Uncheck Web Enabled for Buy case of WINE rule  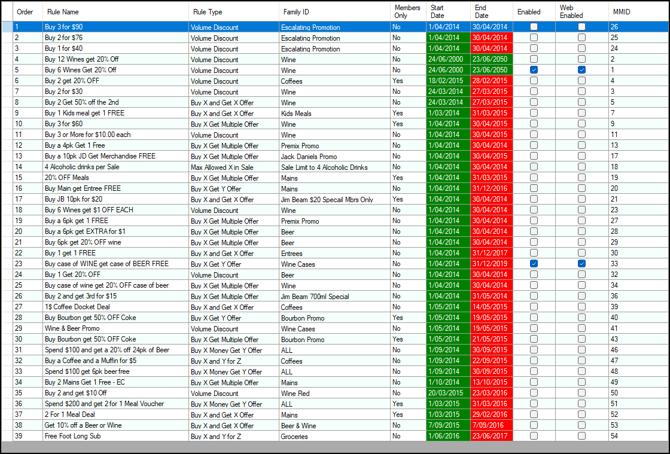tap(582, 263)
